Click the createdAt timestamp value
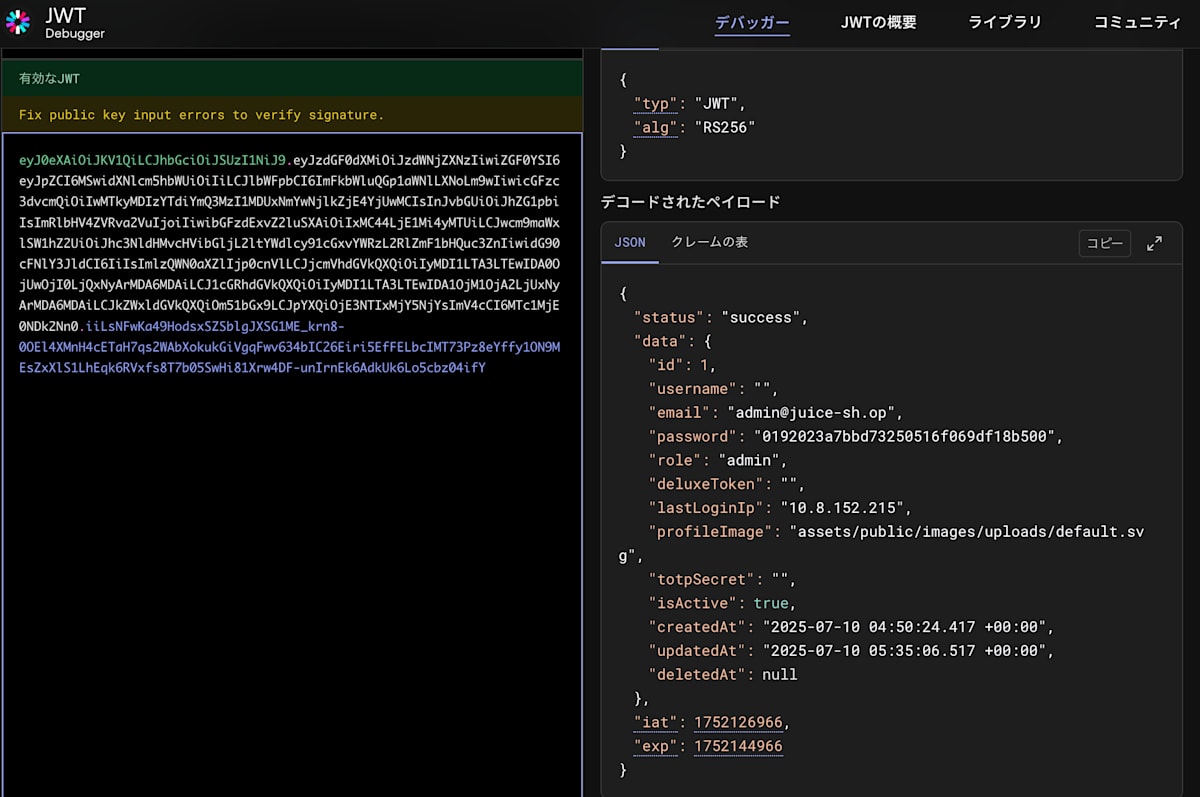Screen dimensions: 1200x797 point(906,627)
